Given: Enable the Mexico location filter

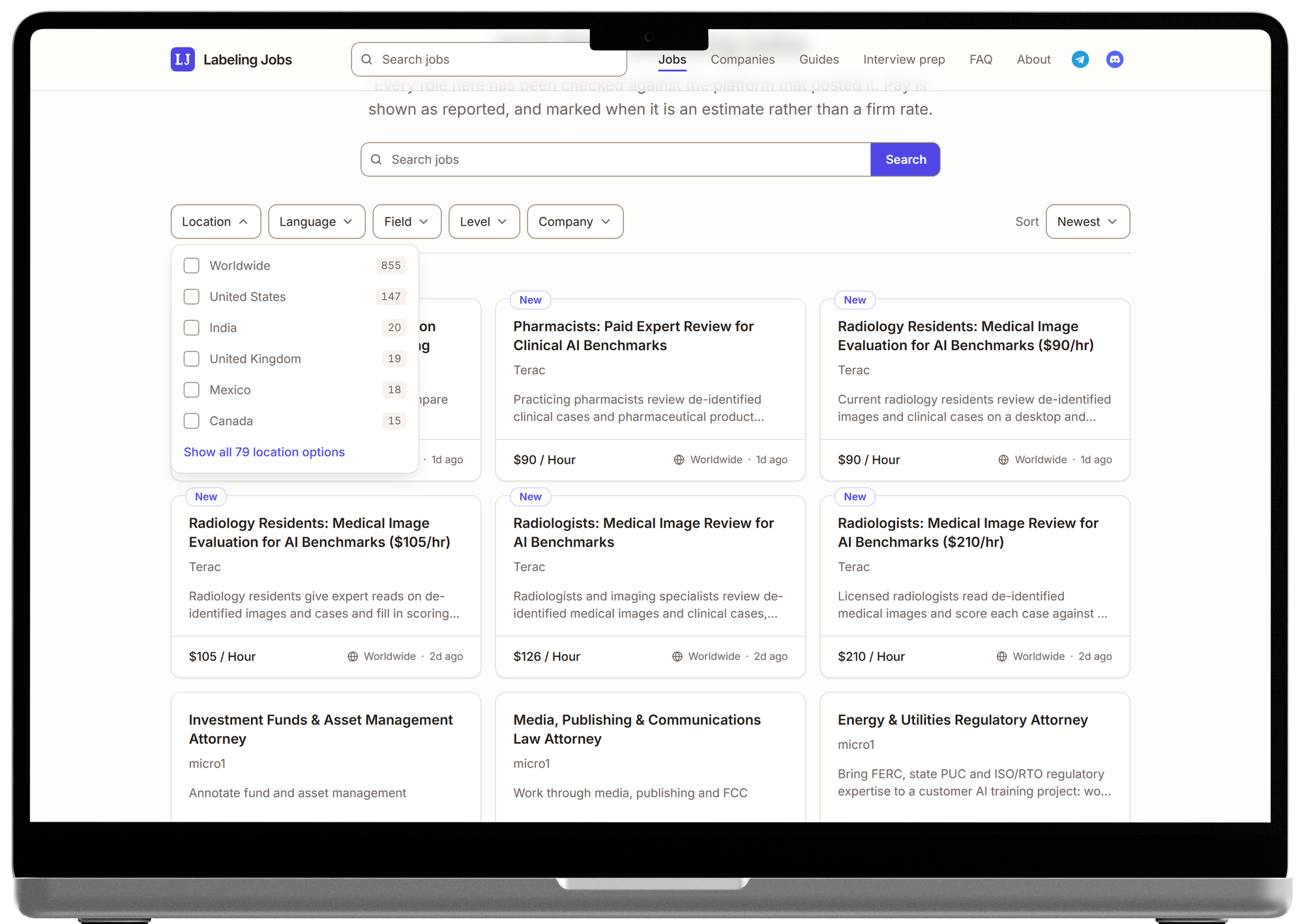Looking at the screenshot, I should click(191, 390).
